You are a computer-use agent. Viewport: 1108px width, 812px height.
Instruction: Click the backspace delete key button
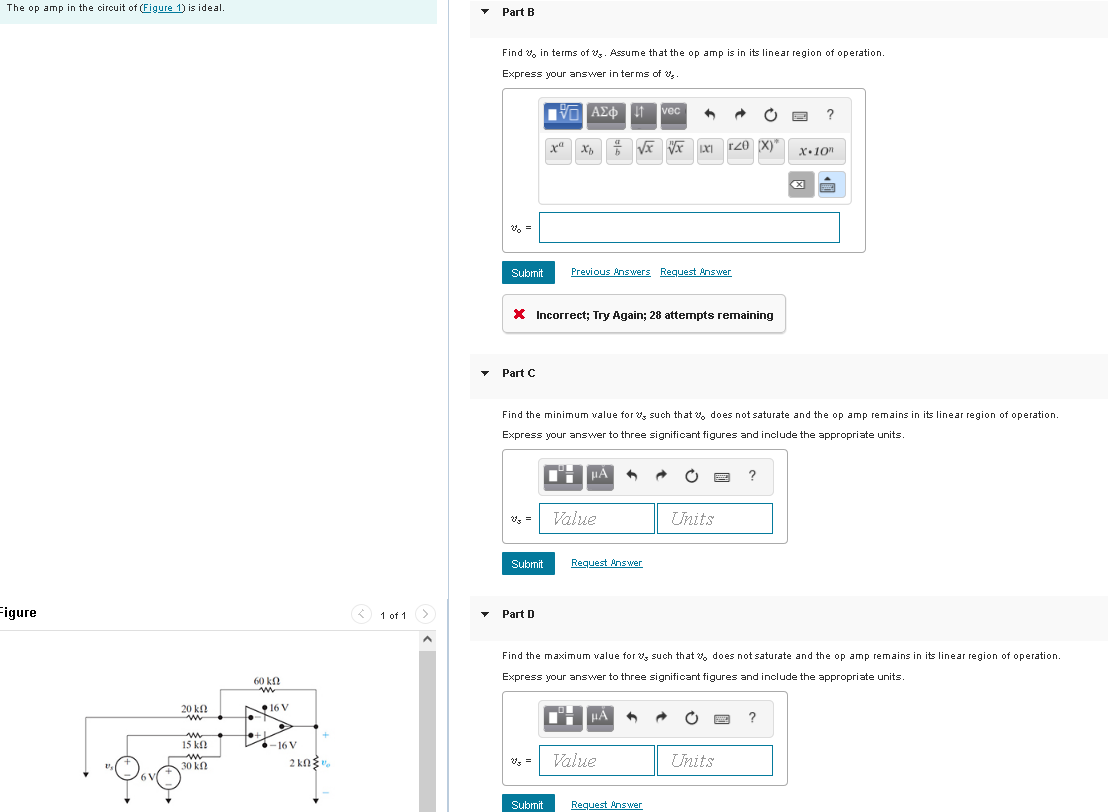[x=801, y=184]
